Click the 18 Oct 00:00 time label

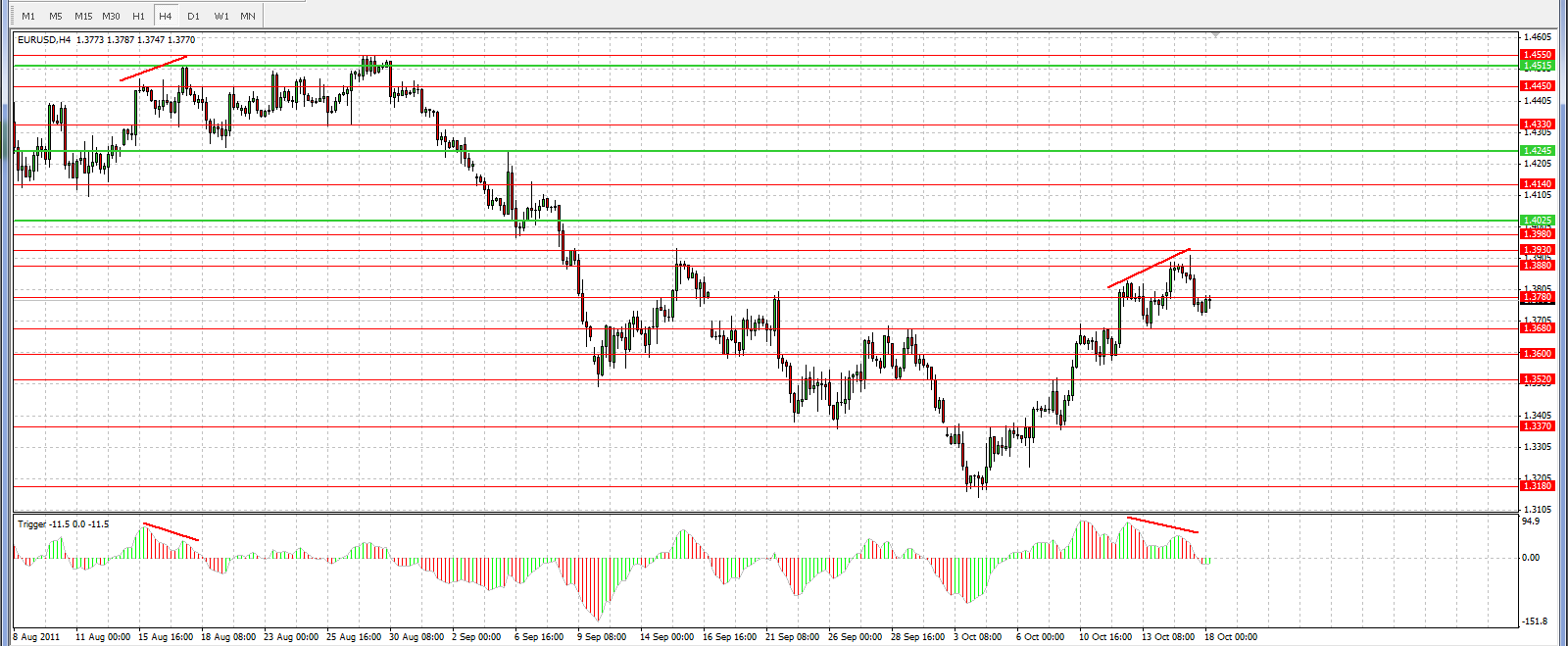(1231, 637)
